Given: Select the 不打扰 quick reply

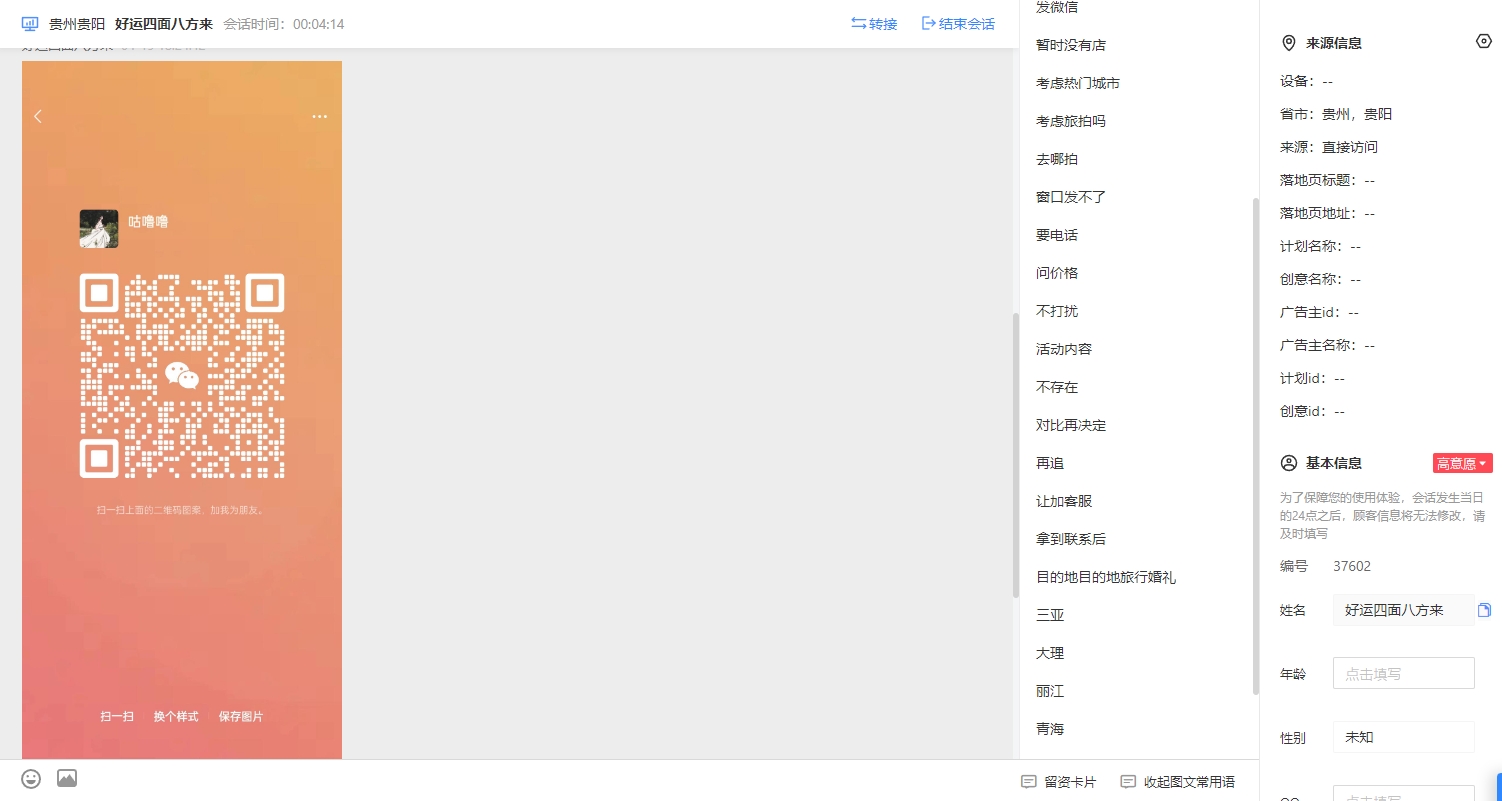Looking at the screenshot, I should click(x=1057, y=311).
